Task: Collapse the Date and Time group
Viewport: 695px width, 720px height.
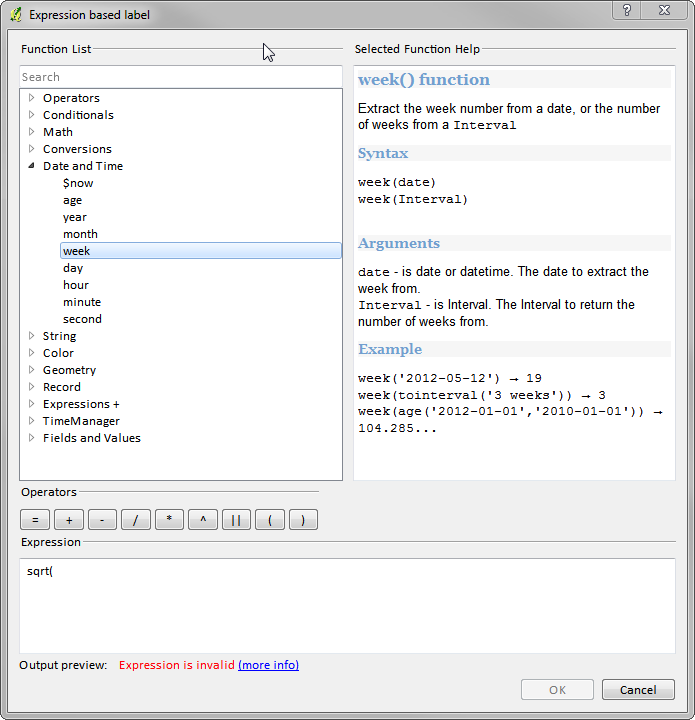Action: click(x=32, y=166)
